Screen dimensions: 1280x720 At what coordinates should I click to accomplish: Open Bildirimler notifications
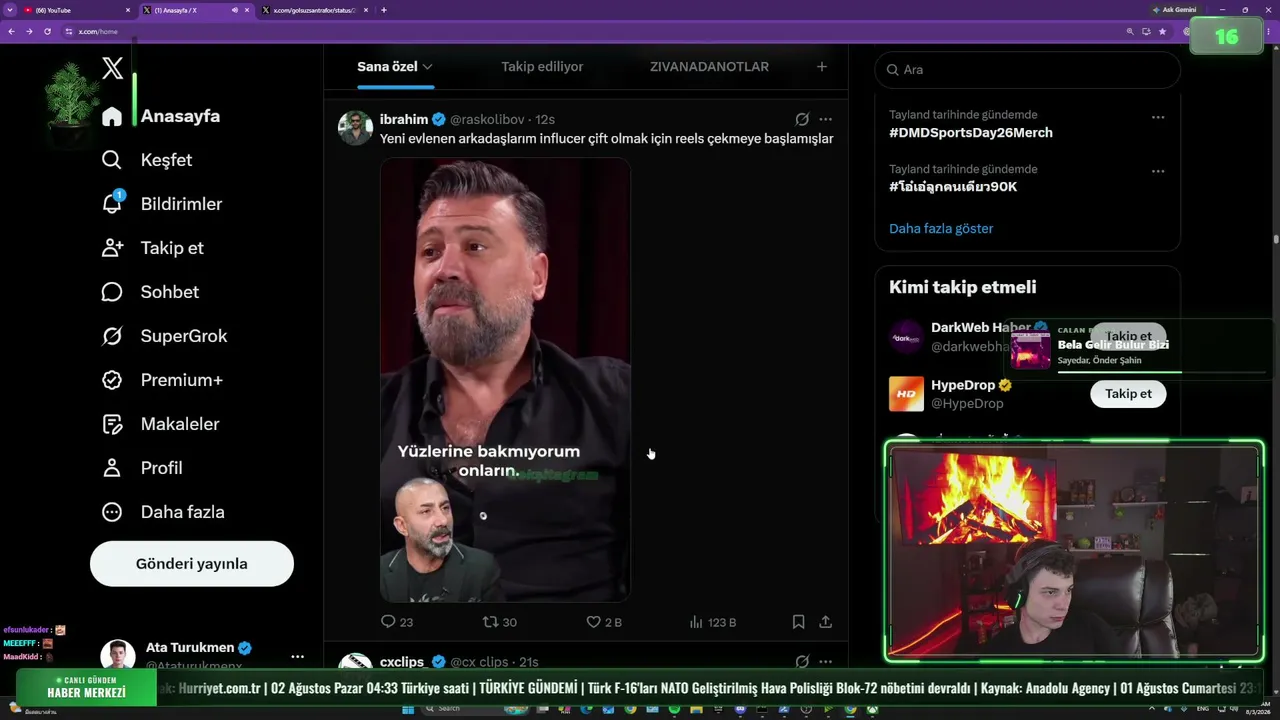162,204
